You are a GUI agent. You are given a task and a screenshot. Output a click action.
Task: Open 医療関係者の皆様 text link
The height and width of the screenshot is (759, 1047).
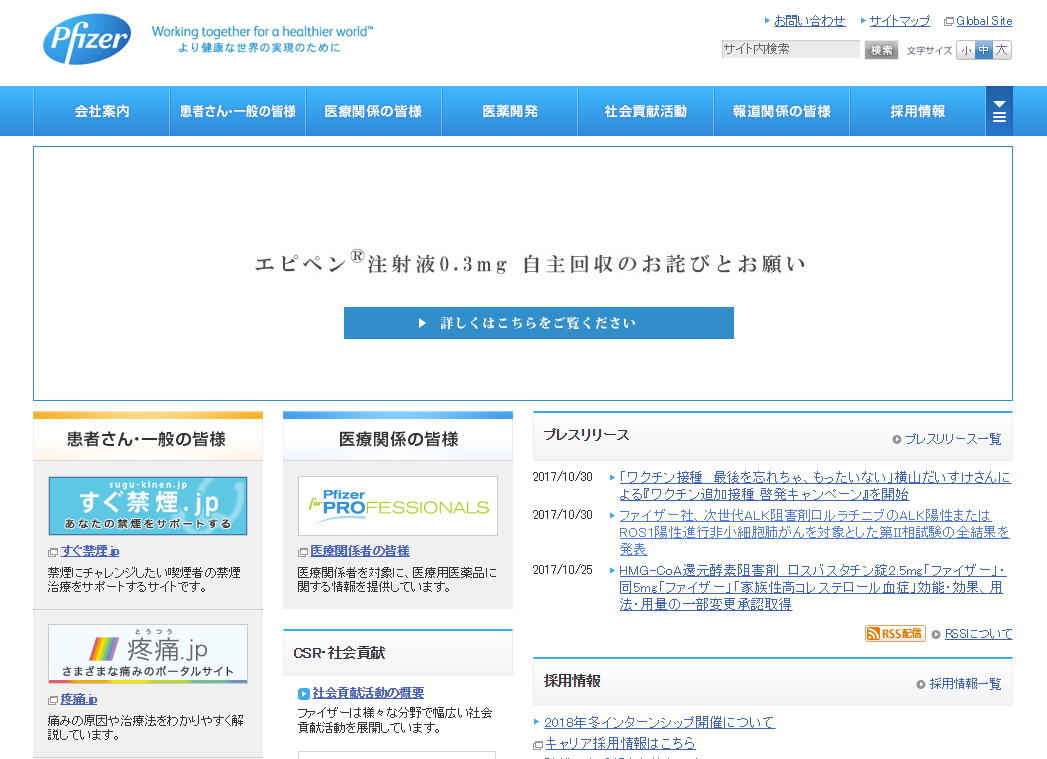point(360,551)
